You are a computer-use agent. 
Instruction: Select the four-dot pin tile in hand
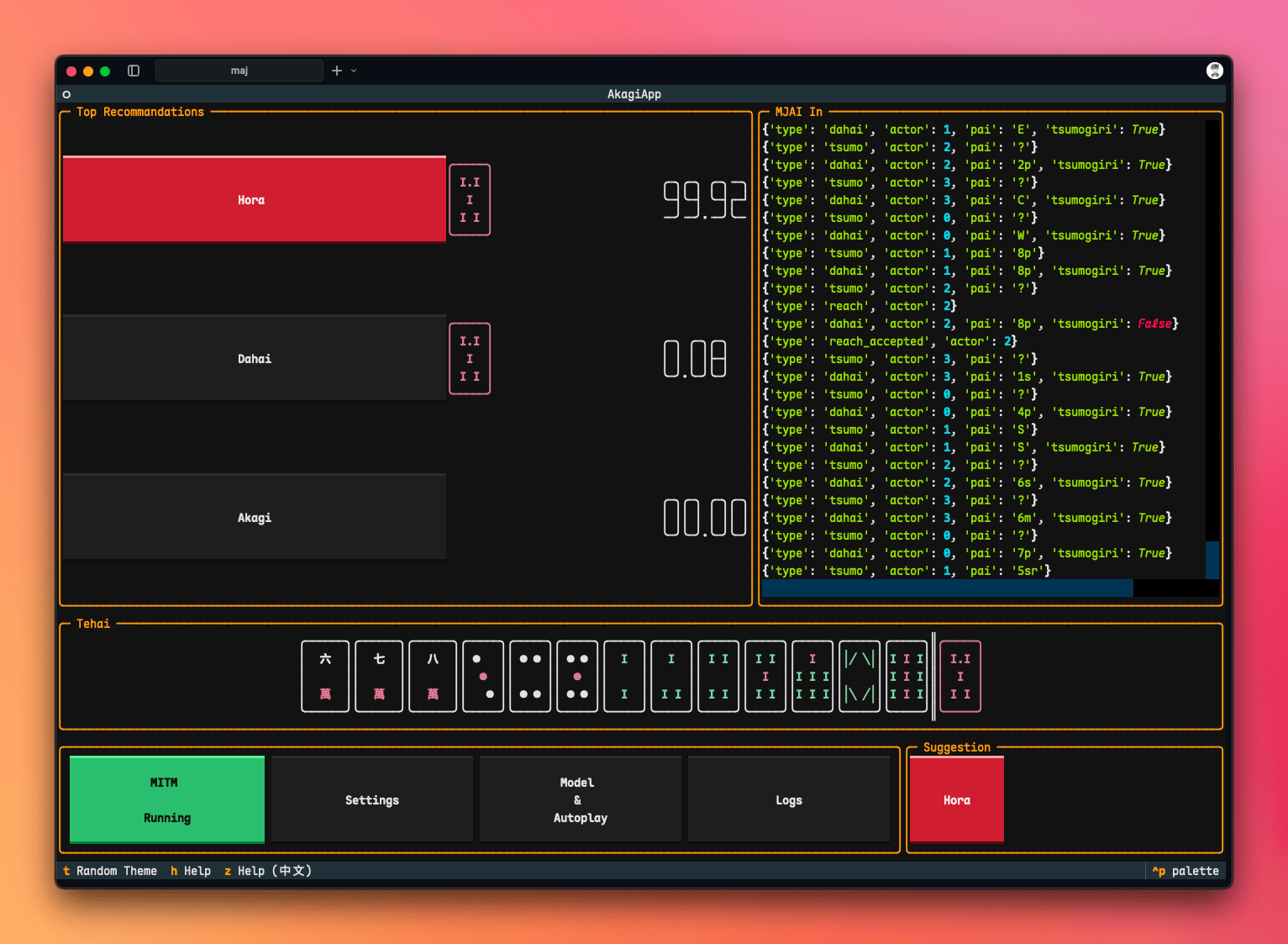point(530,677)
